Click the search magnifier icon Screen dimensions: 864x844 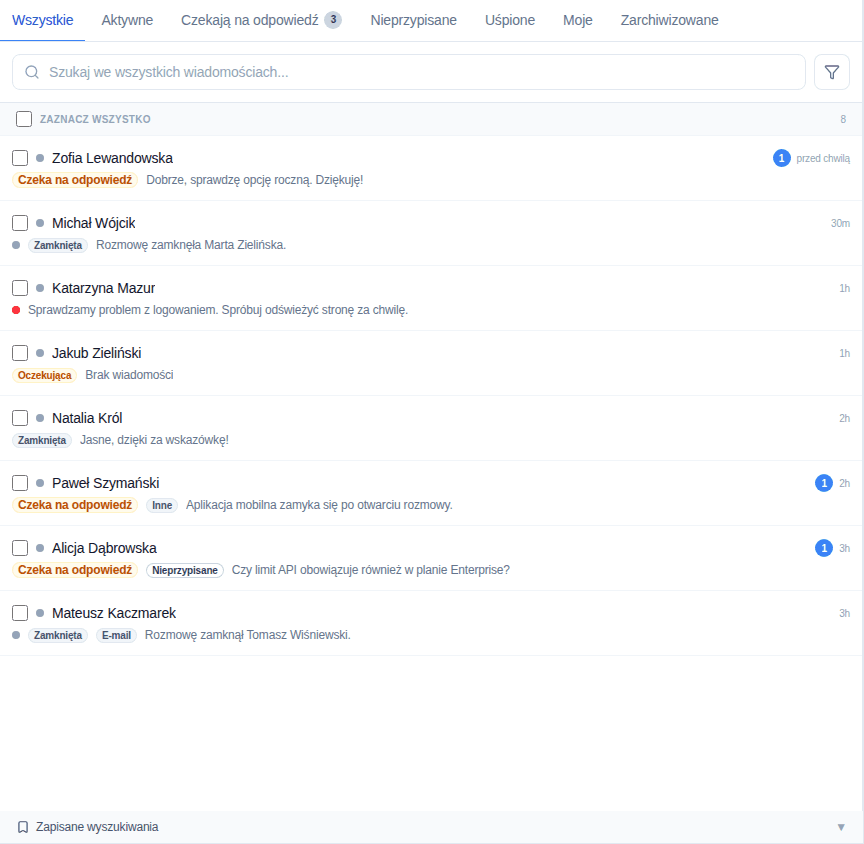pyautogui.click(x=32, y=72)
